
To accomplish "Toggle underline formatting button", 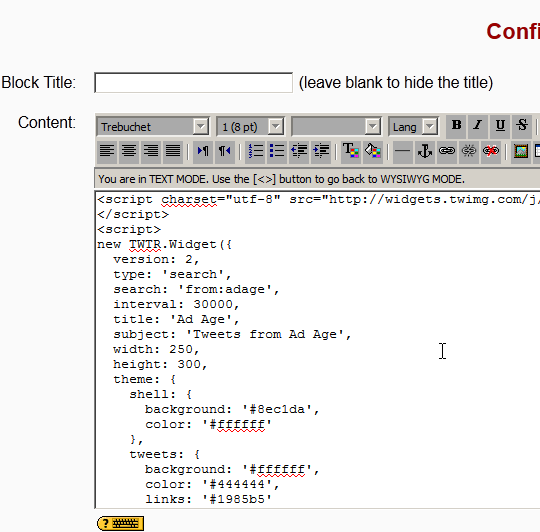I will click(500, 126).
